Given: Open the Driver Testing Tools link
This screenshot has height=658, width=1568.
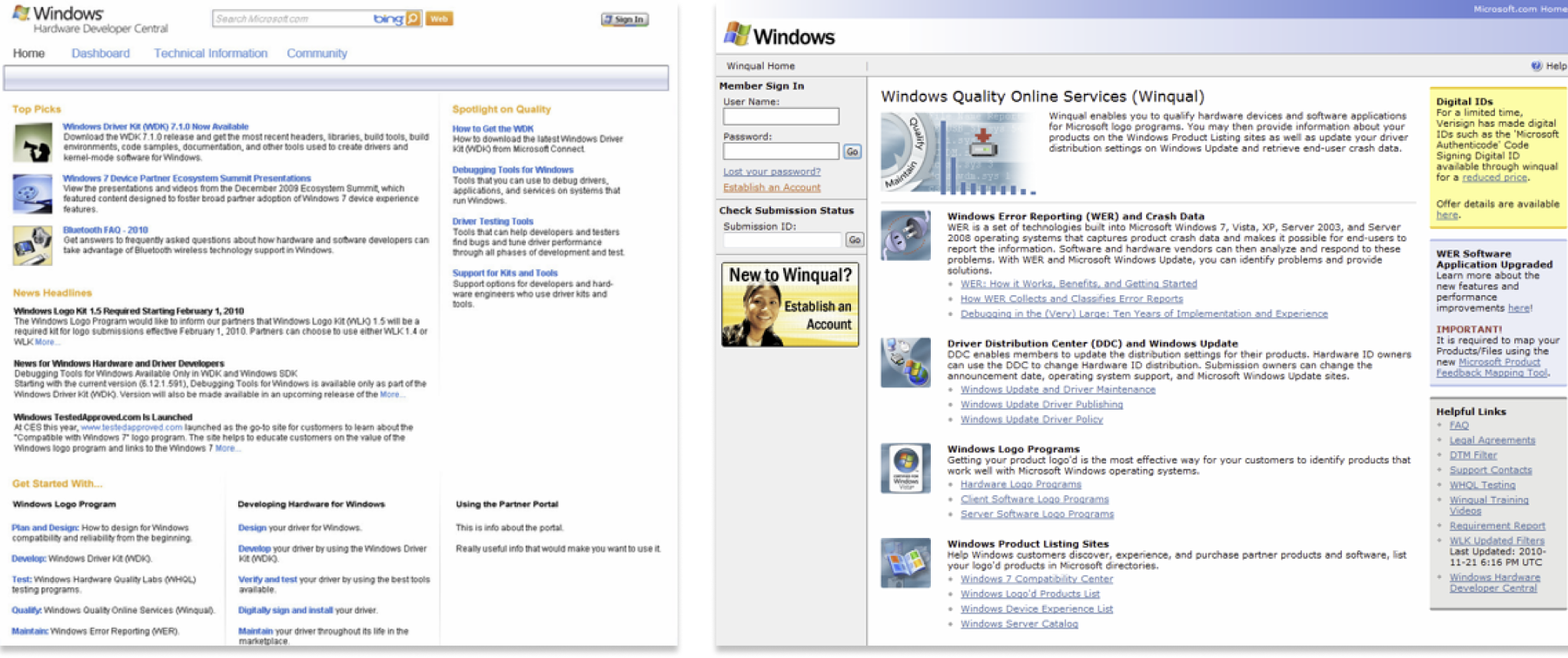Looking at the screenshot, I should pyautogui.click(x=493, y=221).
